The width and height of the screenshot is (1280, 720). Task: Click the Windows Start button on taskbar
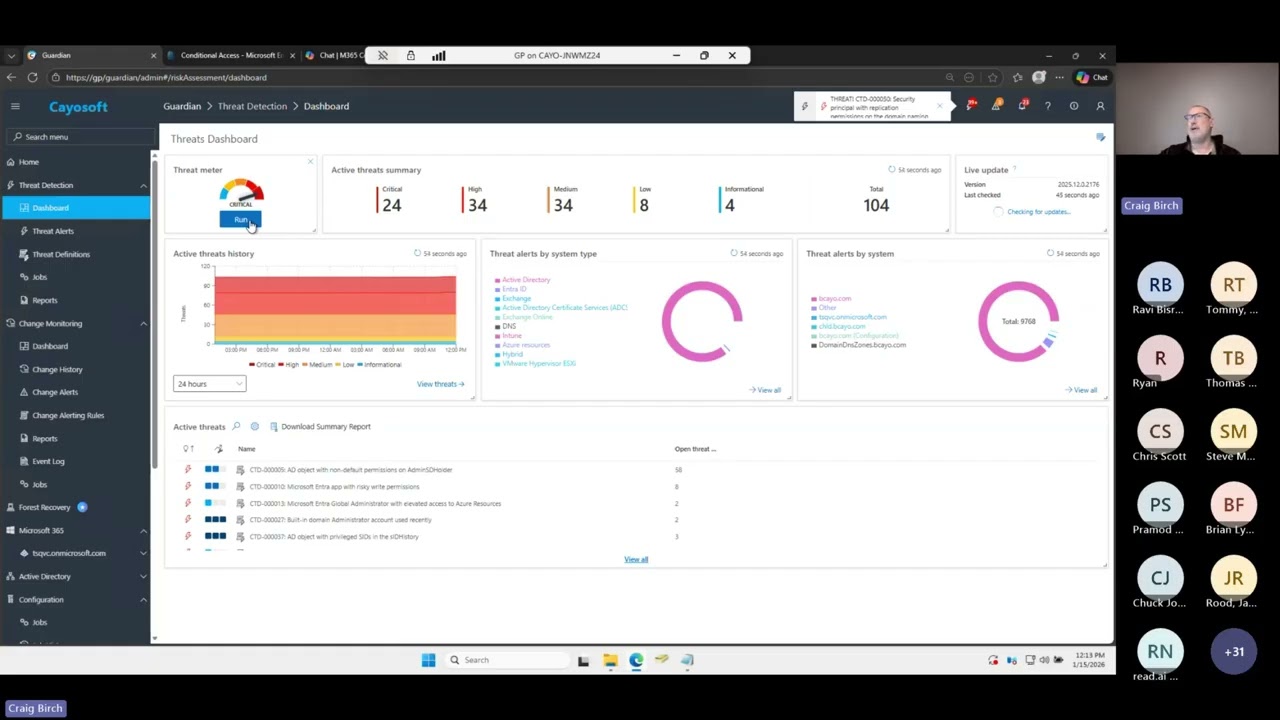pyautogui.click(x=428, y=660)
